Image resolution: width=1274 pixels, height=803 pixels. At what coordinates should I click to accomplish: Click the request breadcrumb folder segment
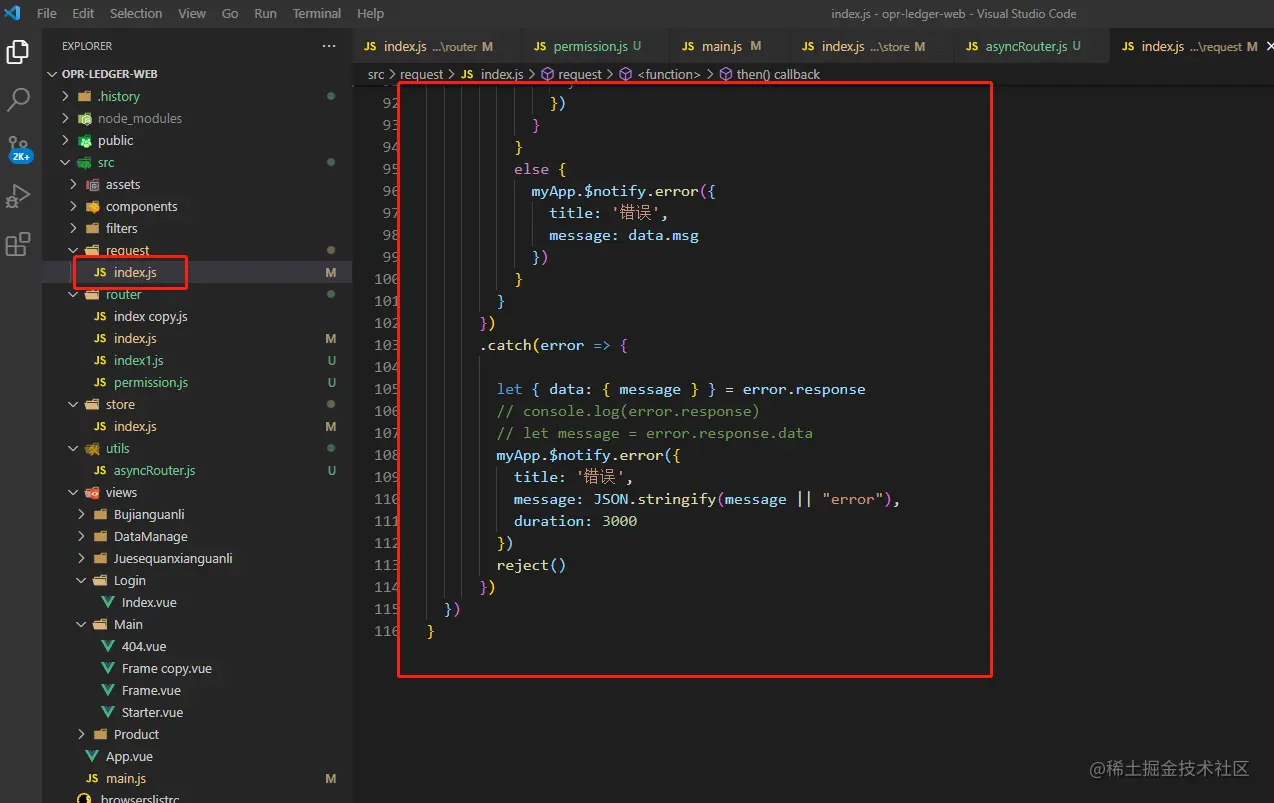point(423,74)
